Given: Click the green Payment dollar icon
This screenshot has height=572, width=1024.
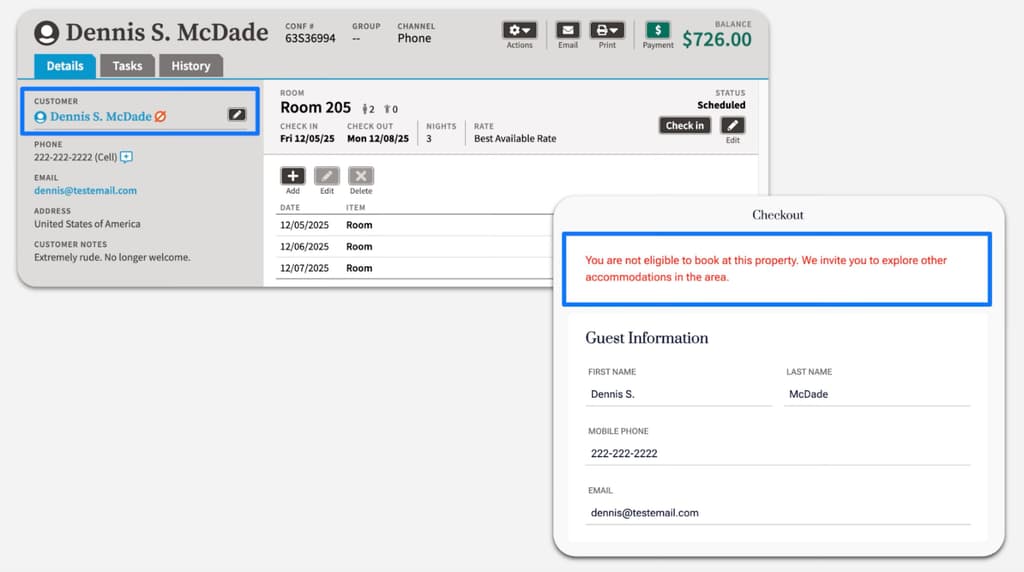Looking at the screenshot, I should point(658,30).
